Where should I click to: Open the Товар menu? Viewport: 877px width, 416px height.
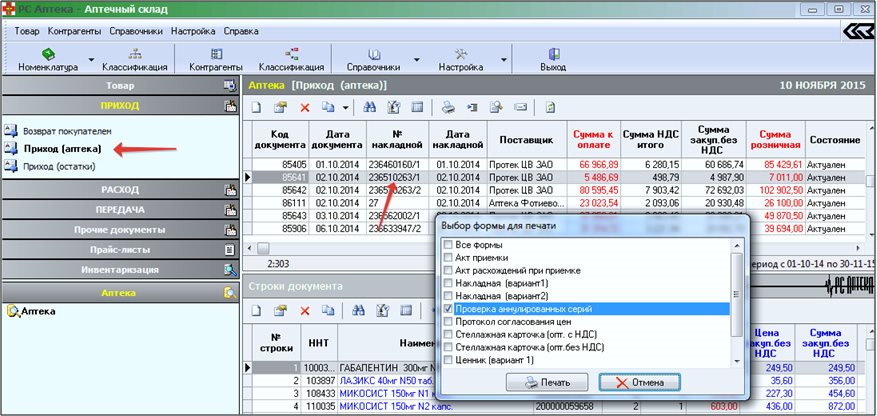[x=27, y=31]
